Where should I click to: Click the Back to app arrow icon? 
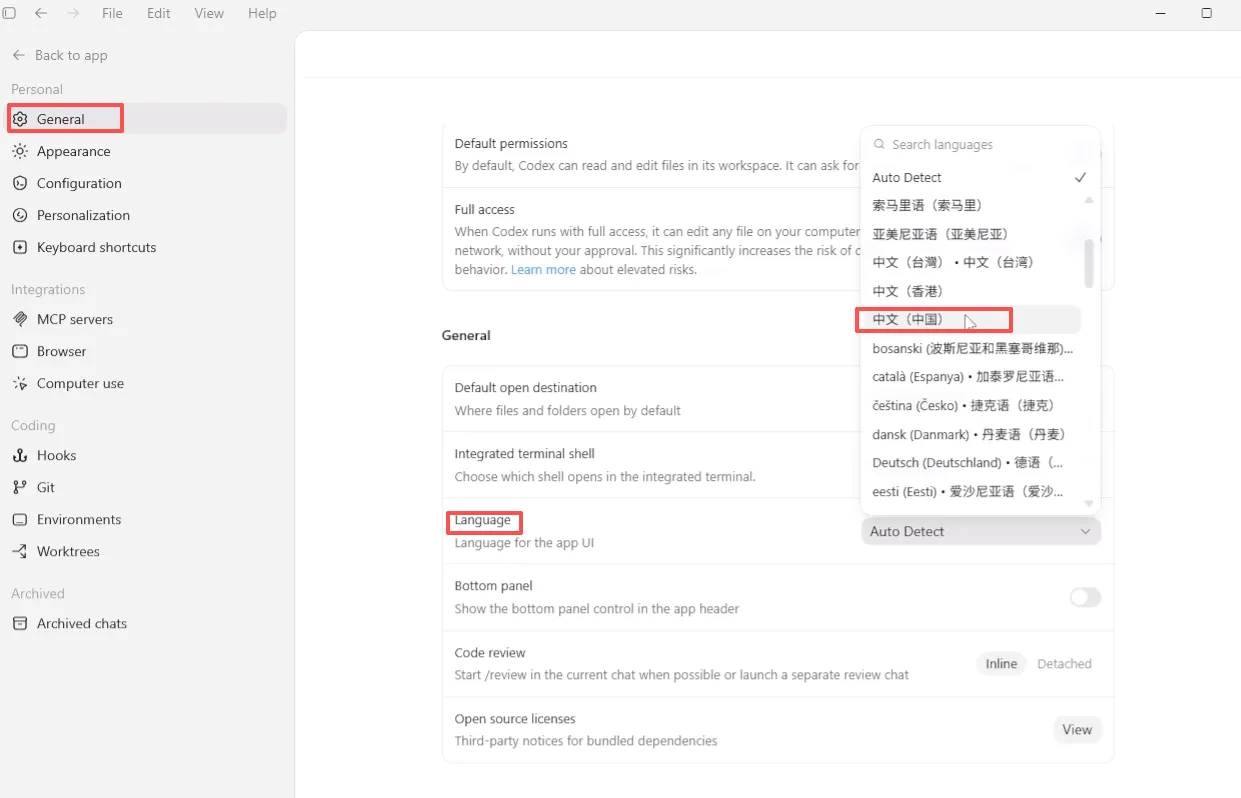click(19, 55)
